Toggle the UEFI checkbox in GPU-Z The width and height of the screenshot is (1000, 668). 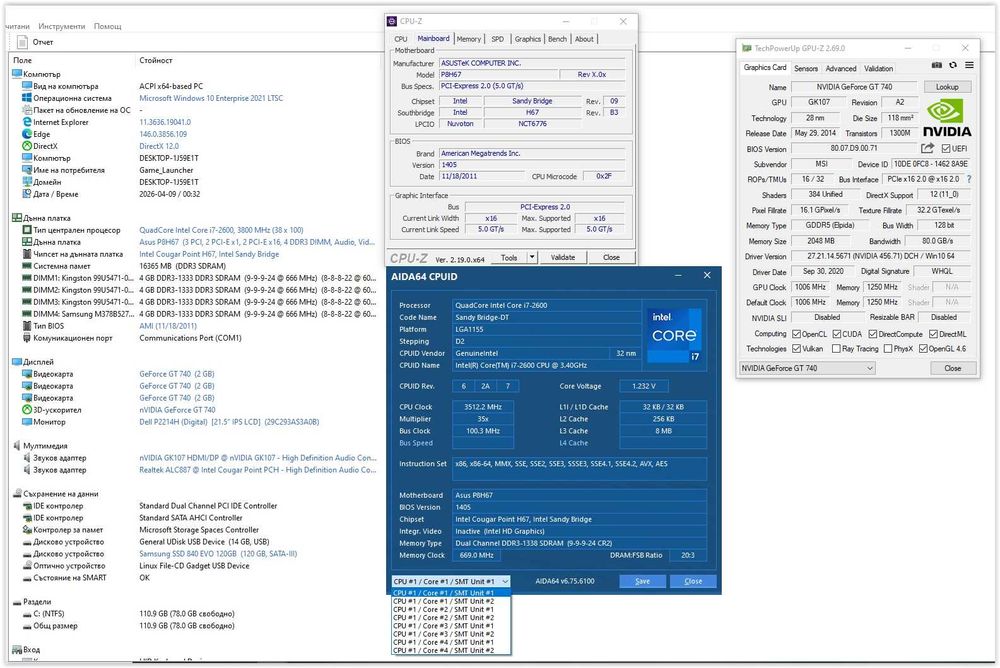tap(946, 149)
